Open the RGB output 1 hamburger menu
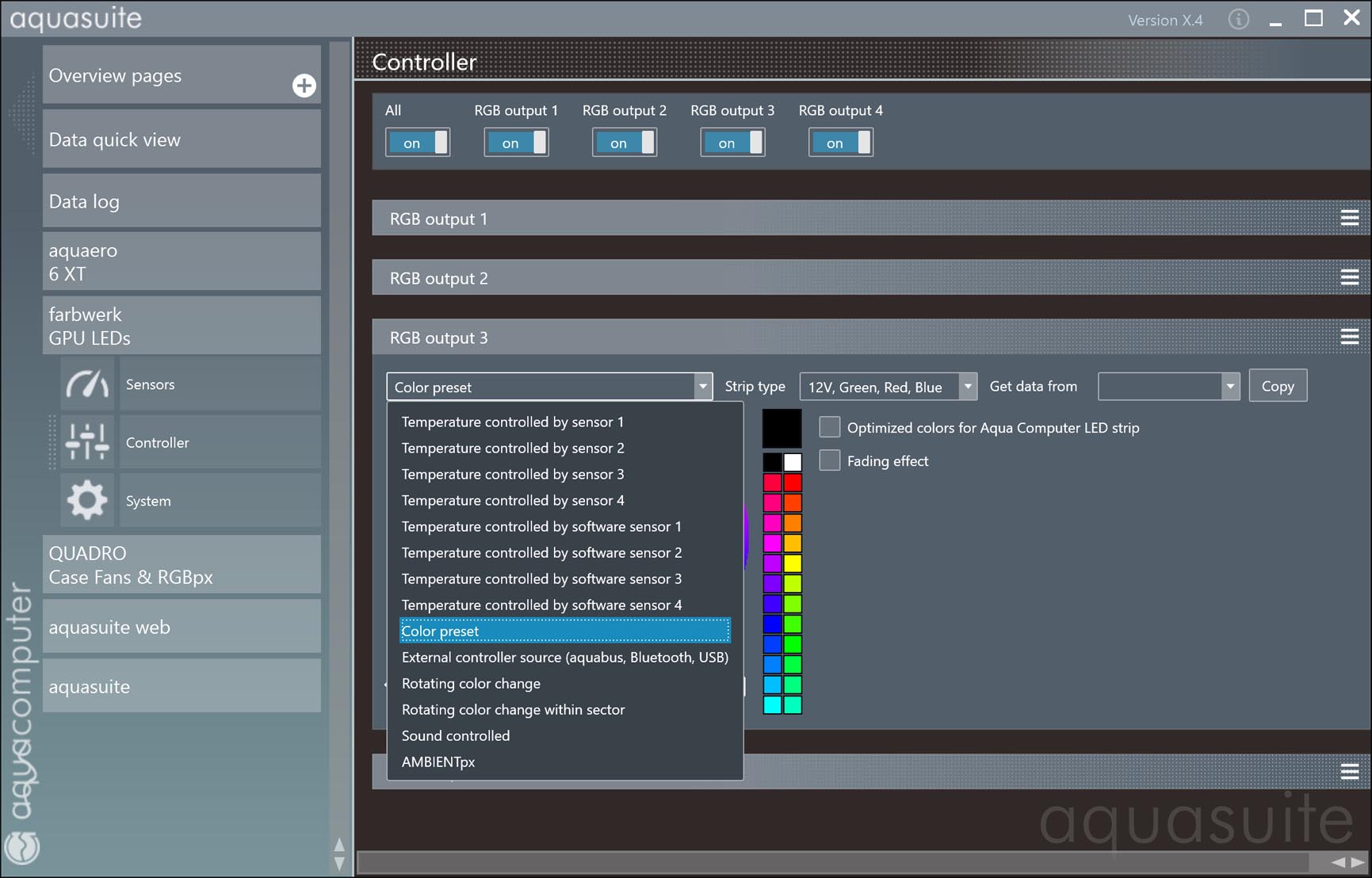 1349,219
